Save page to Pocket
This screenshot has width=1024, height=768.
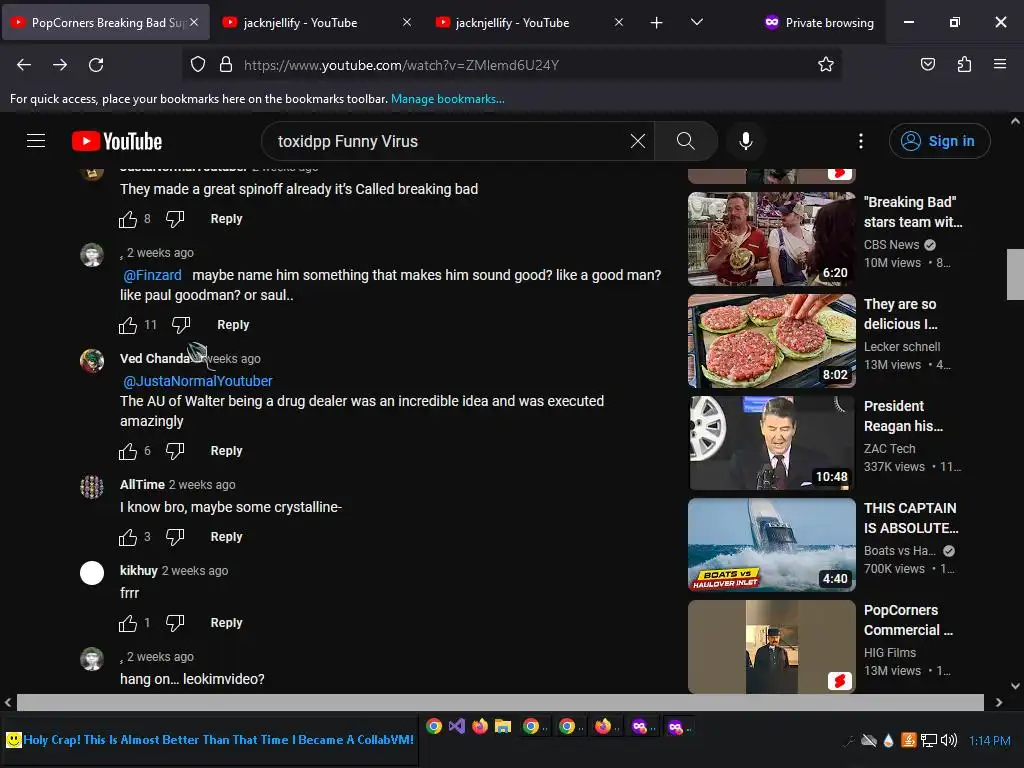pos(928,64)
